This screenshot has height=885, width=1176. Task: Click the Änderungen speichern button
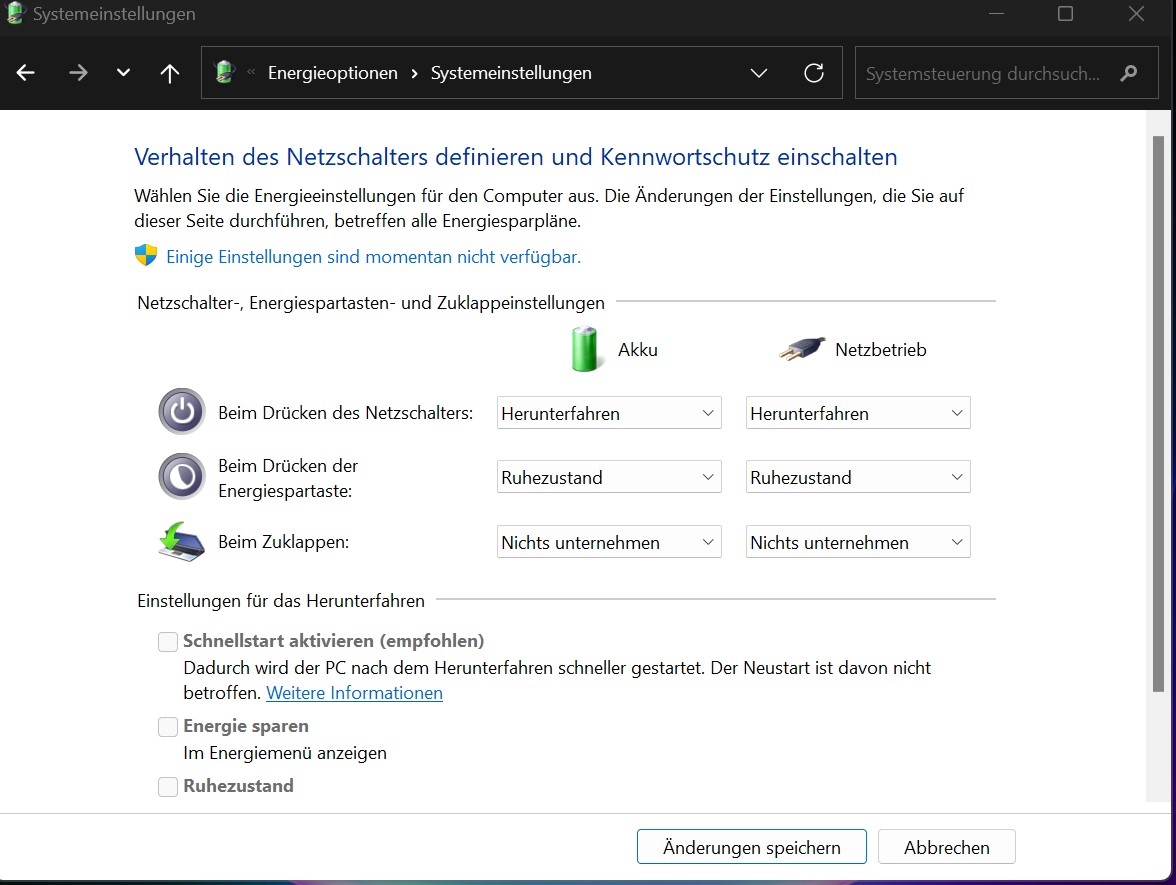point(751,846)
